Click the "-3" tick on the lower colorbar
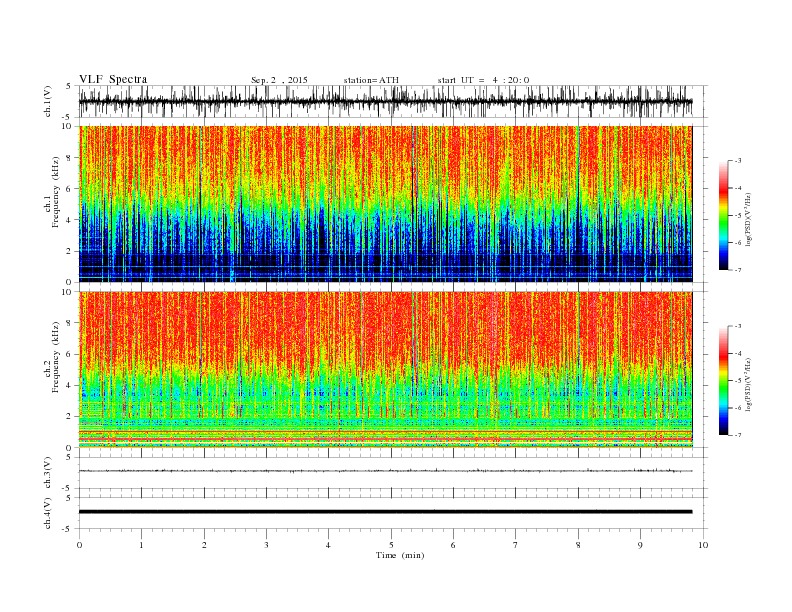Viewport: 792px width, 612px height. point(738,326)
